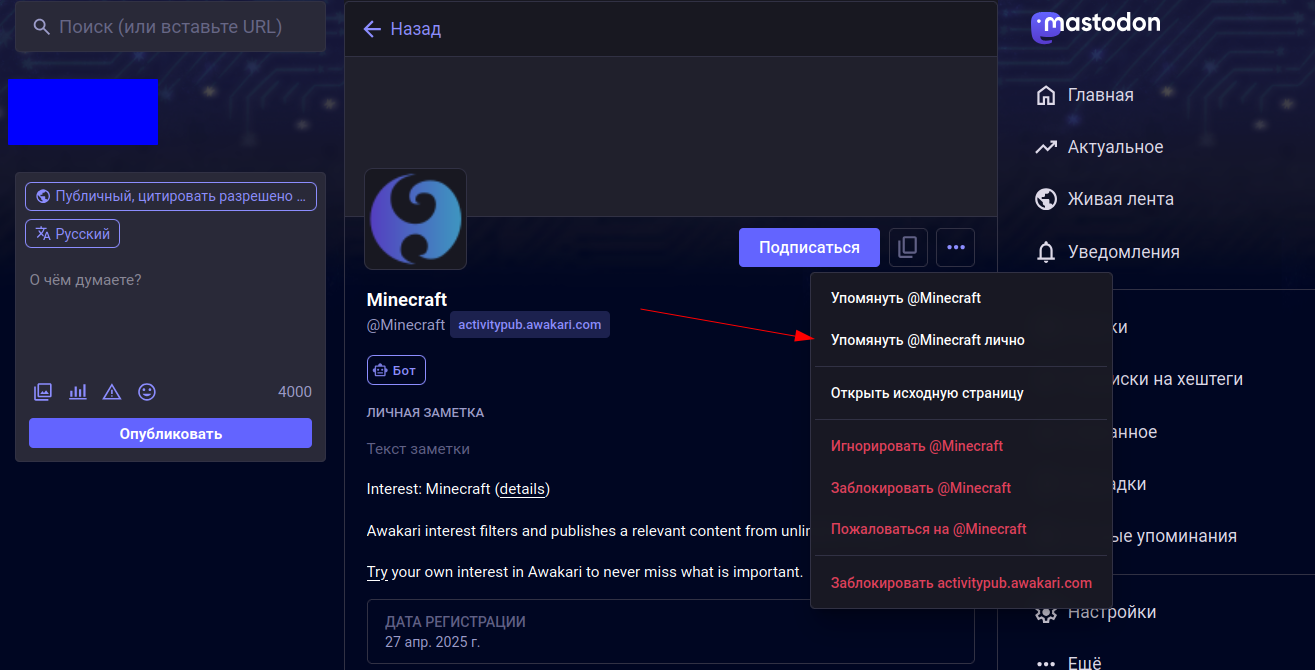
Task: Go back using the Назад link
Action: tap(402, 29)
